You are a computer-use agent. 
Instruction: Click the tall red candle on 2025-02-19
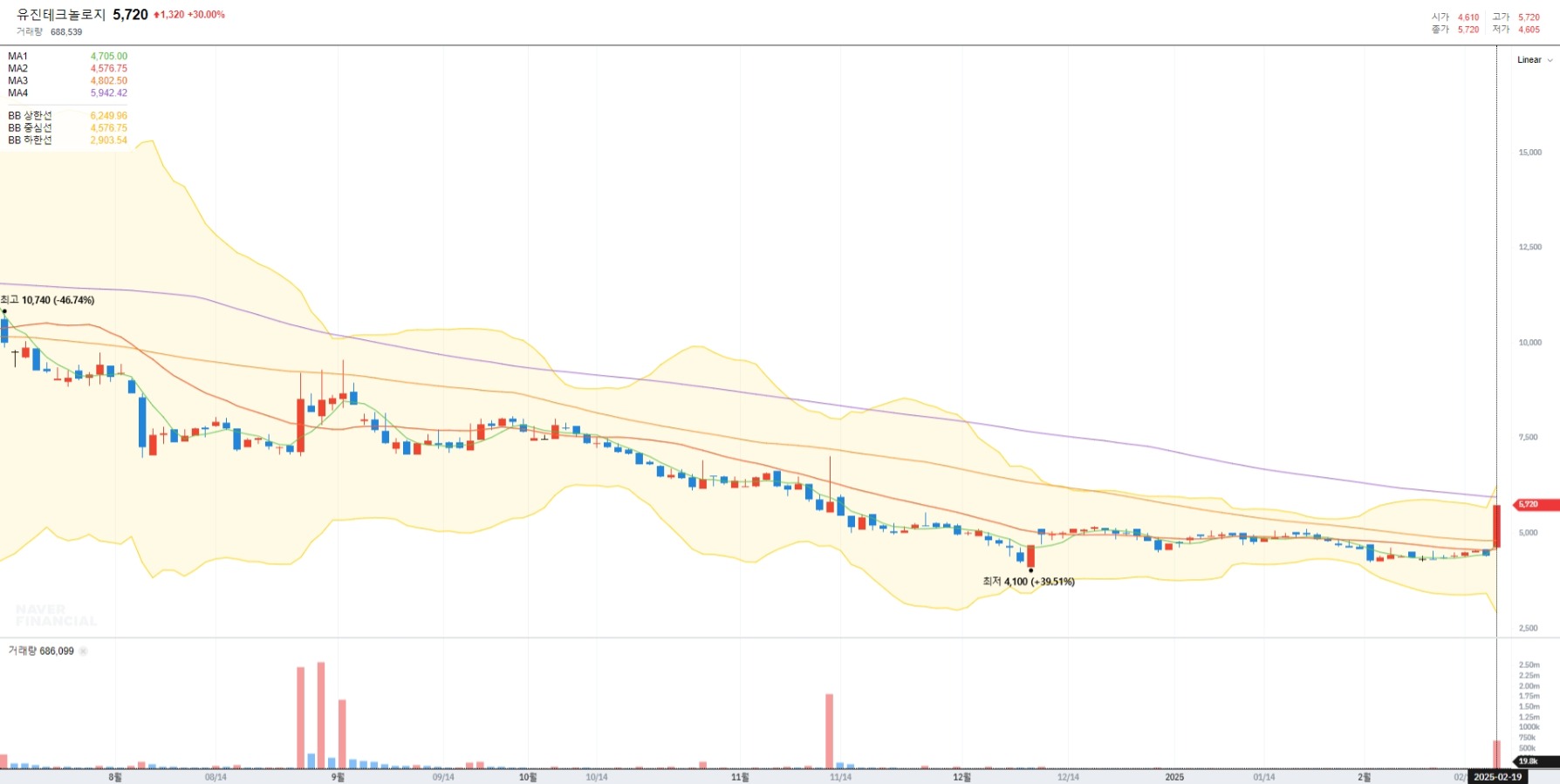coord(1496,527)
